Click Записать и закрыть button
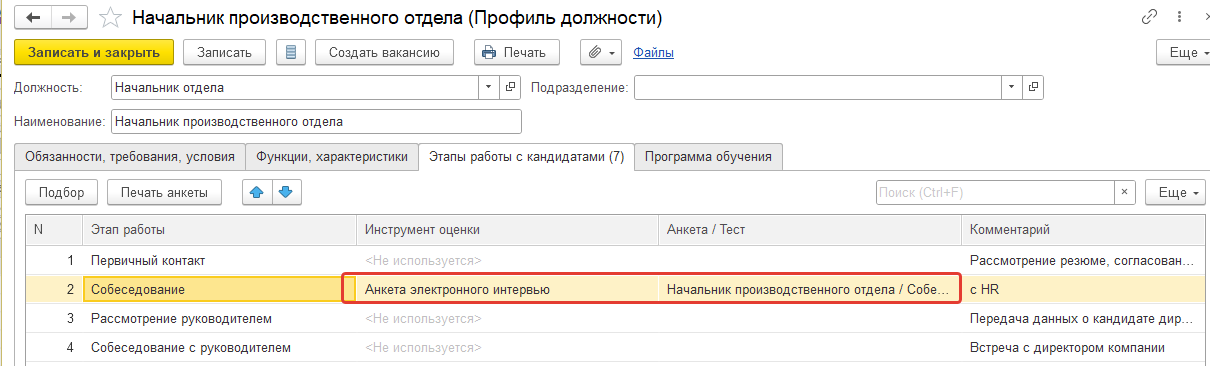The image size is (1210, 366). point(94,52)
